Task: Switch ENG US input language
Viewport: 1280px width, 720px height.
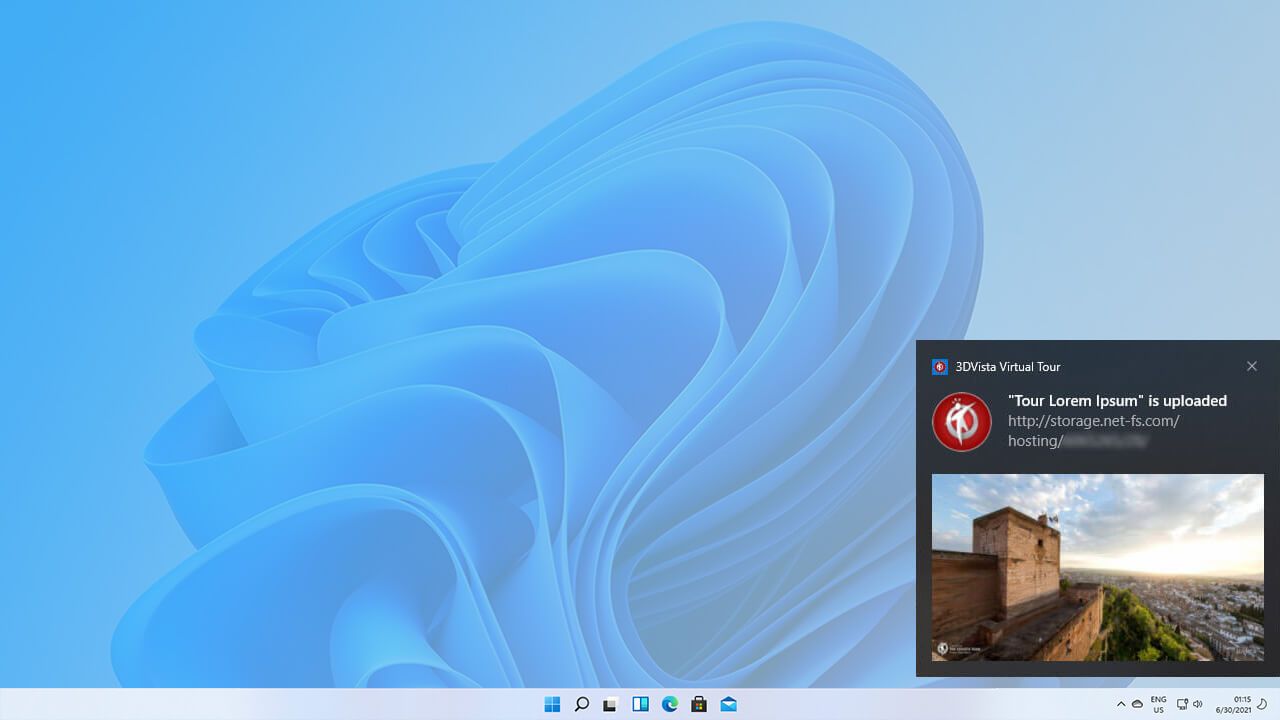Action: tap(1158, 705)
